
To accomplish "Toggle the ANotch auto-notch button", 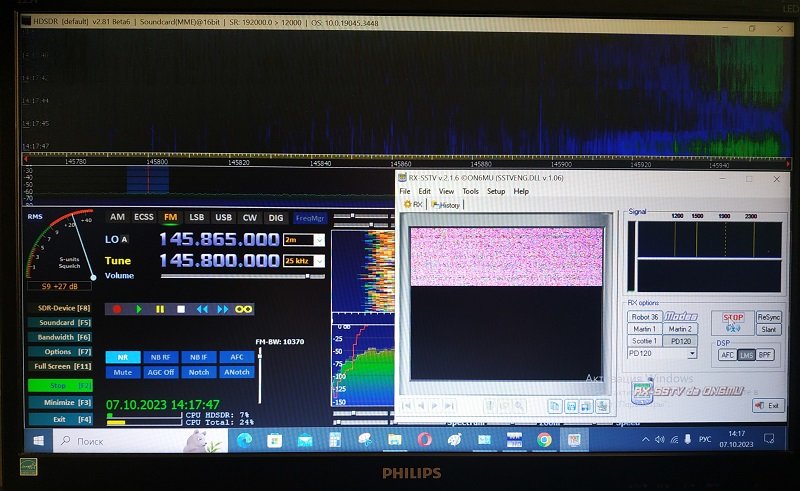I will pos(237,372).
